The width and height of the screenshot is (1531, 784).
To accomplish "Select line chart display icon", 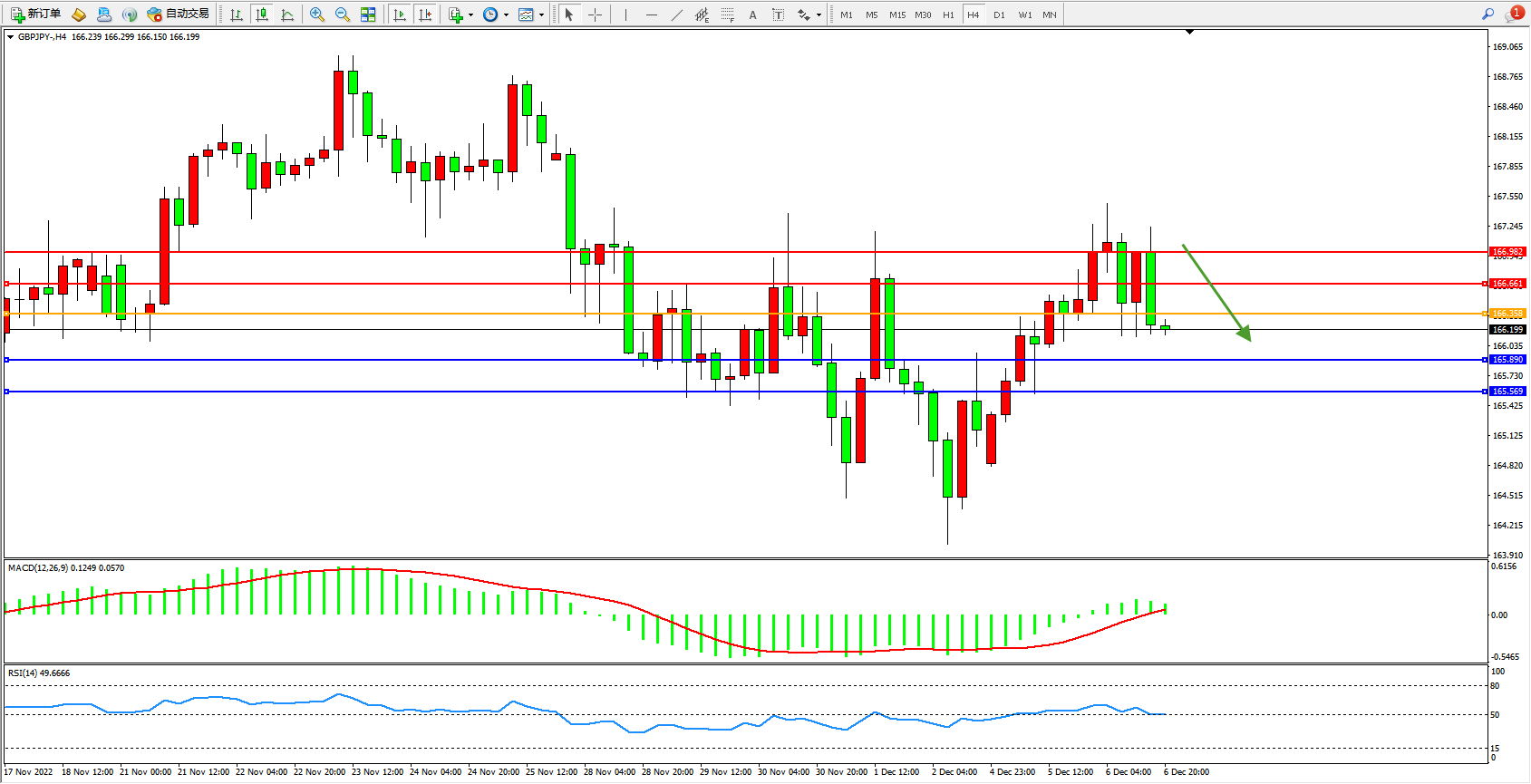I will 287,15.
